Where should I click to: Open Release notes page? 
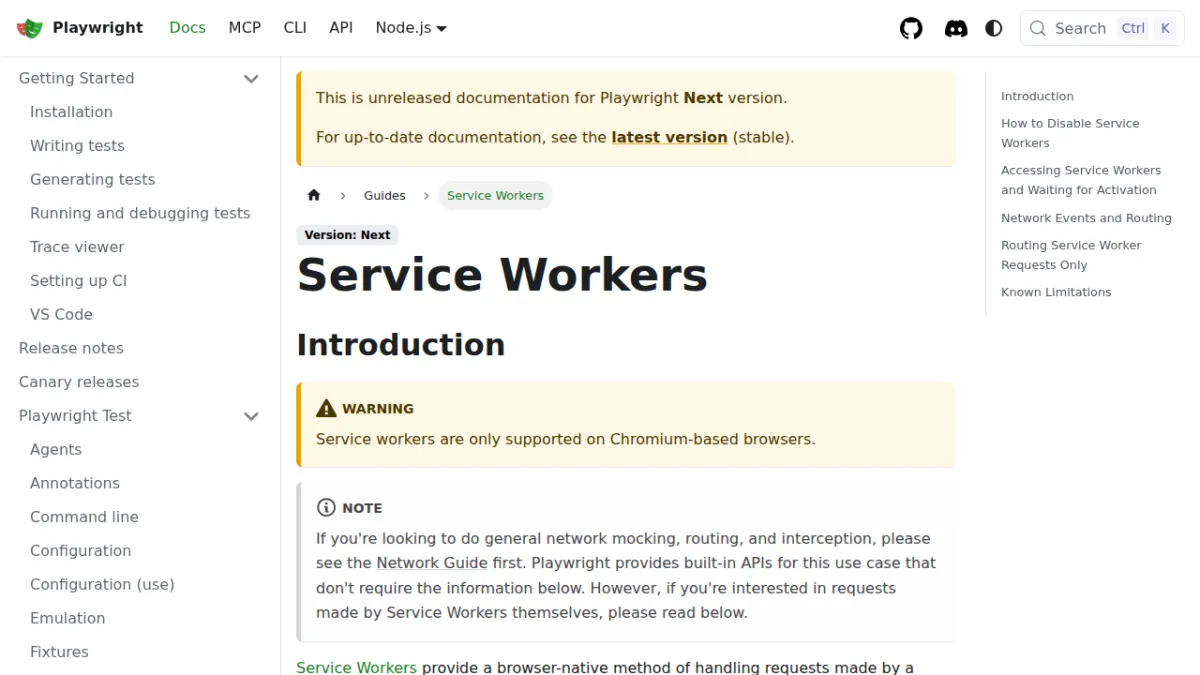pyautogui.click(x=71, y=348)
